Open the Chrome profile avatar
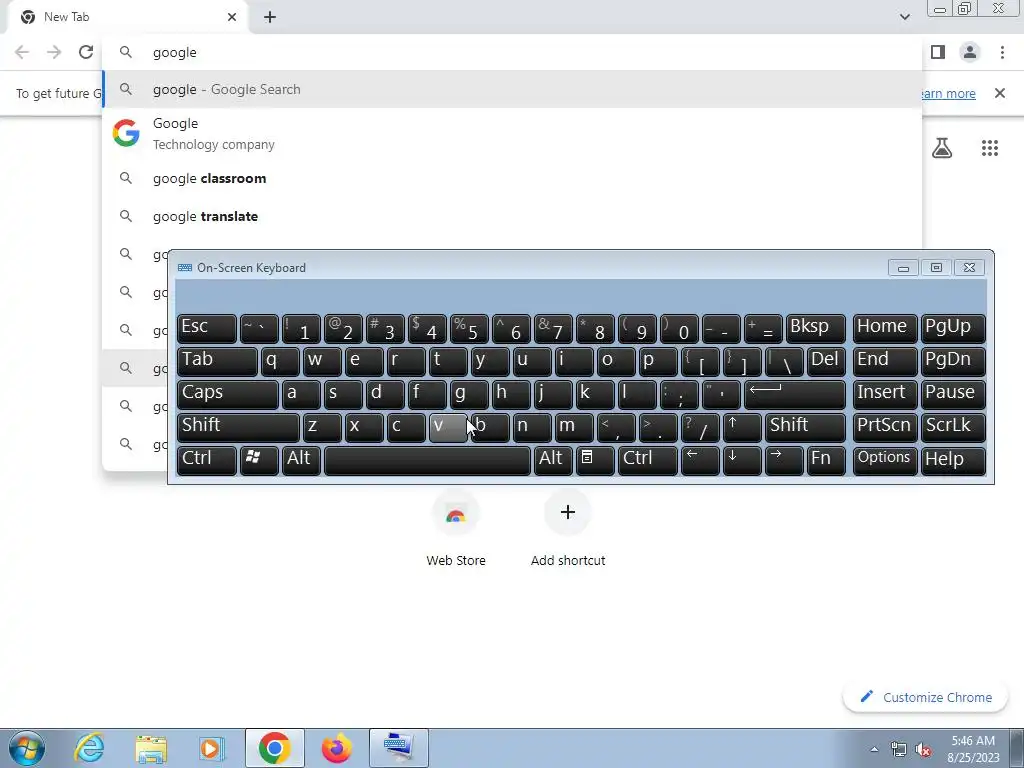Image resolution: width=1024 pixels, height=768 pixels. click(x=970, y=52)
